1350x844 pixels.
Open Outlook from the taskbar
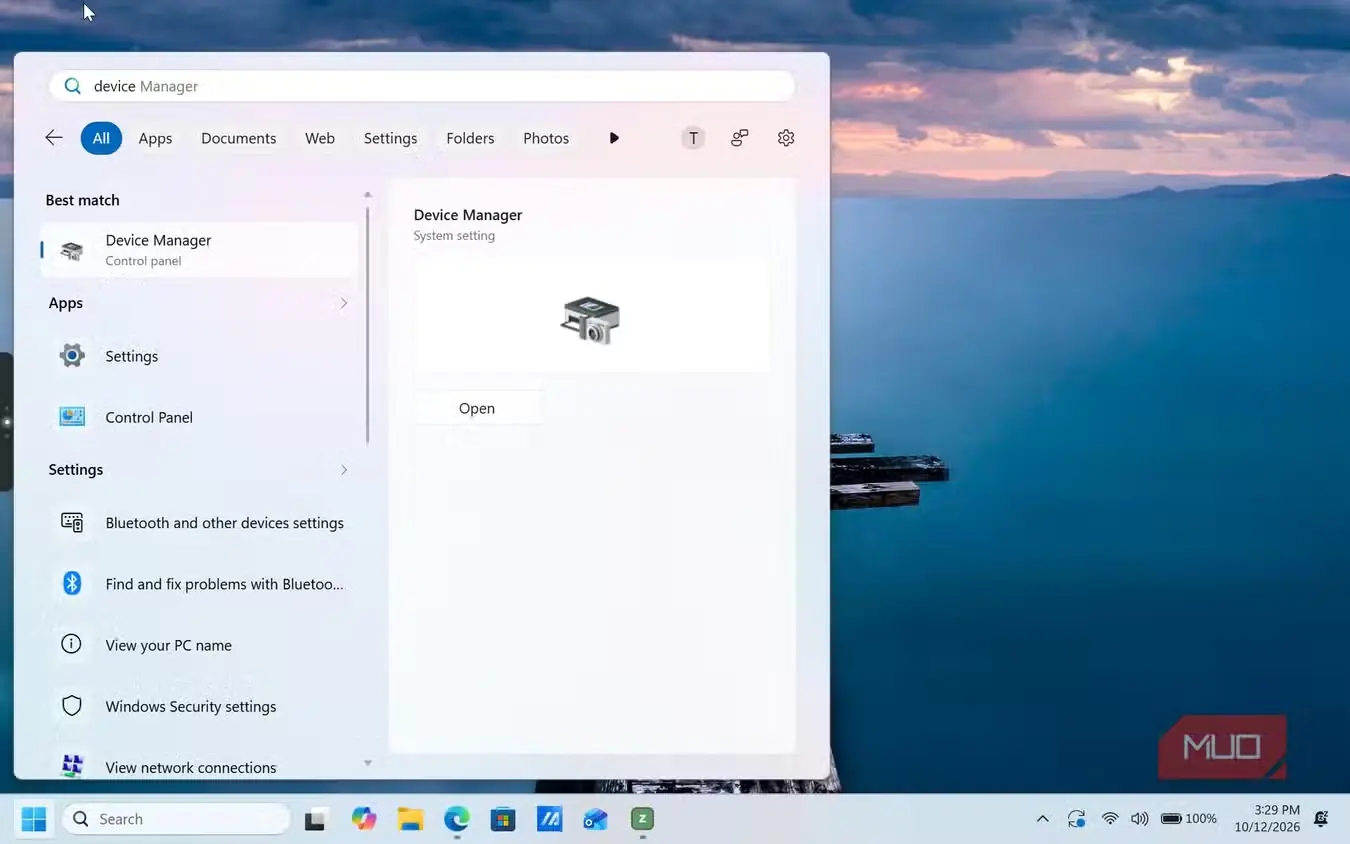[596, 819]
